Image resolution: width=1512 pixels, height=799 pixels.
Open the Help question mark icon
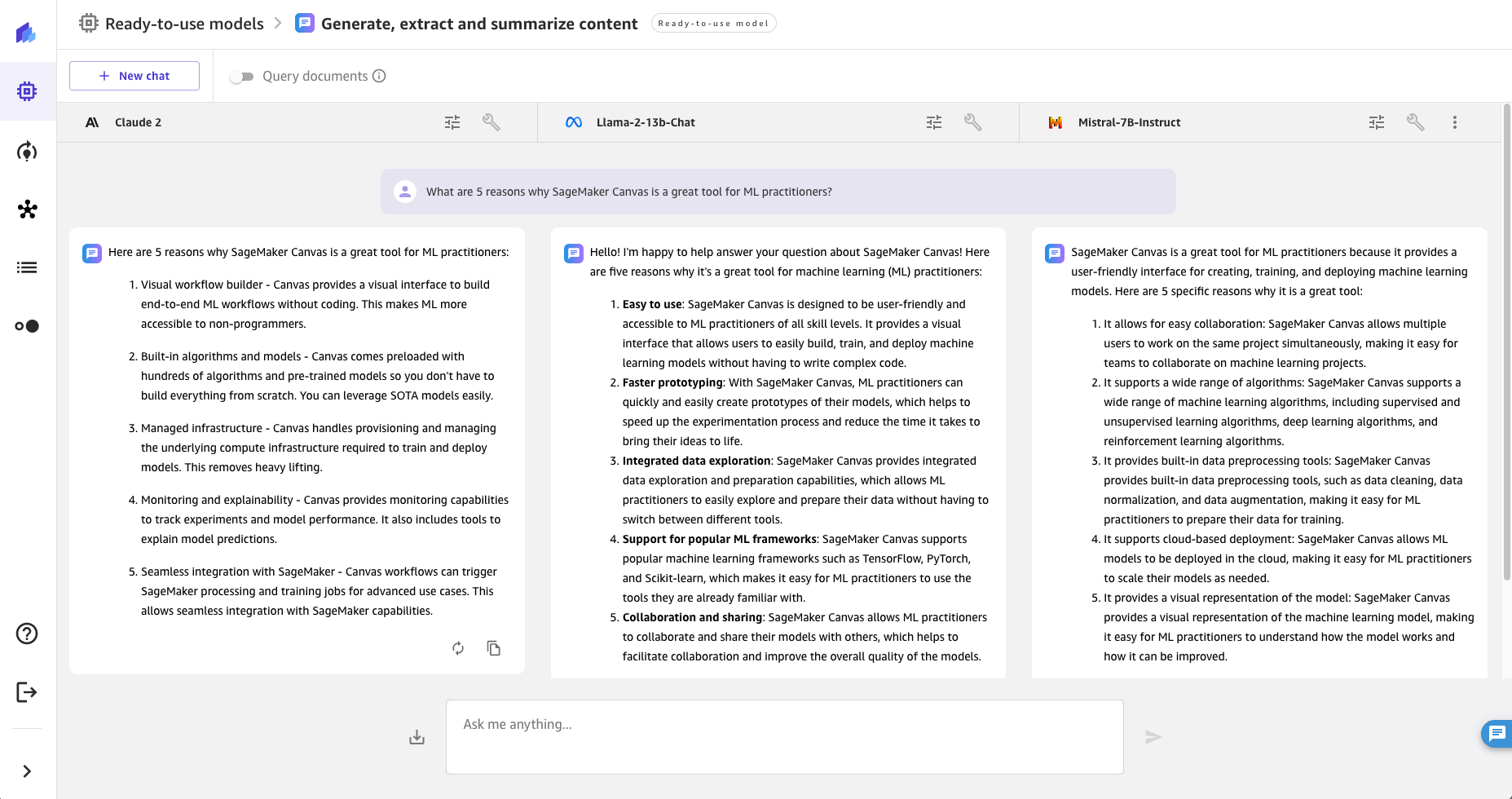27,633
